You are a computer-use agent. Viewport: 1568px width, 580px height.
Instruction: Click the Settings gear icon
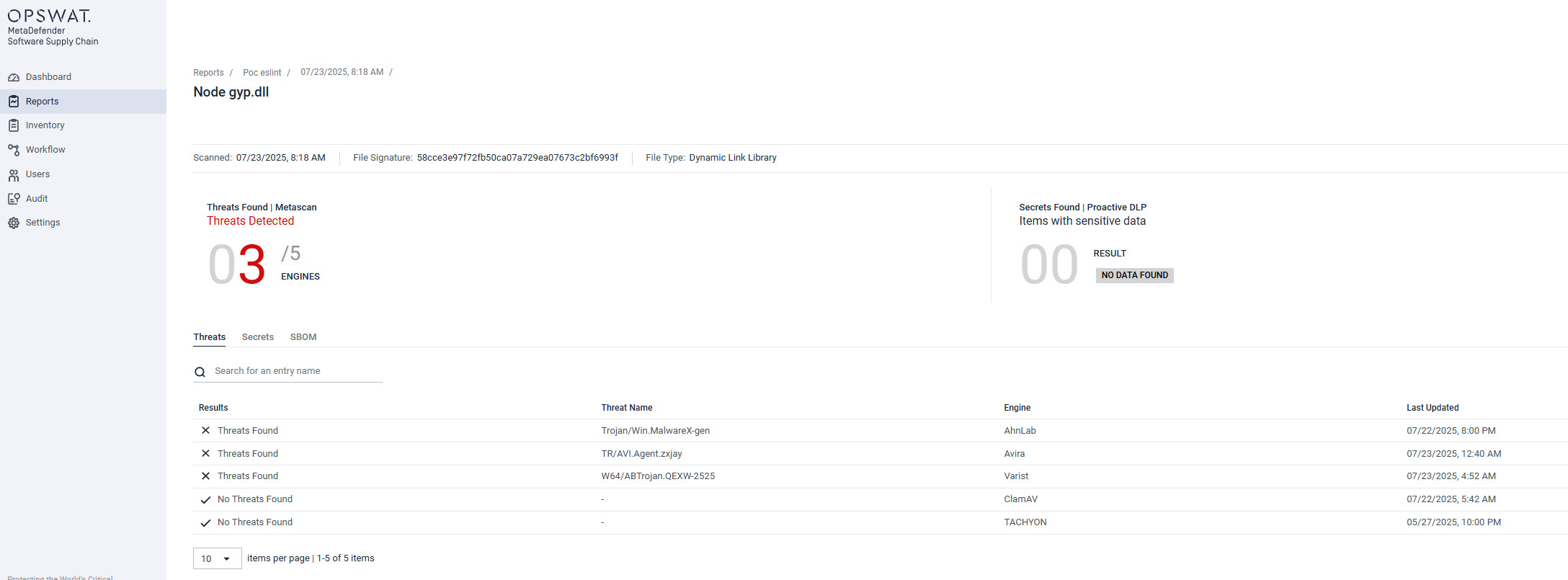click(x=14, y=223)
